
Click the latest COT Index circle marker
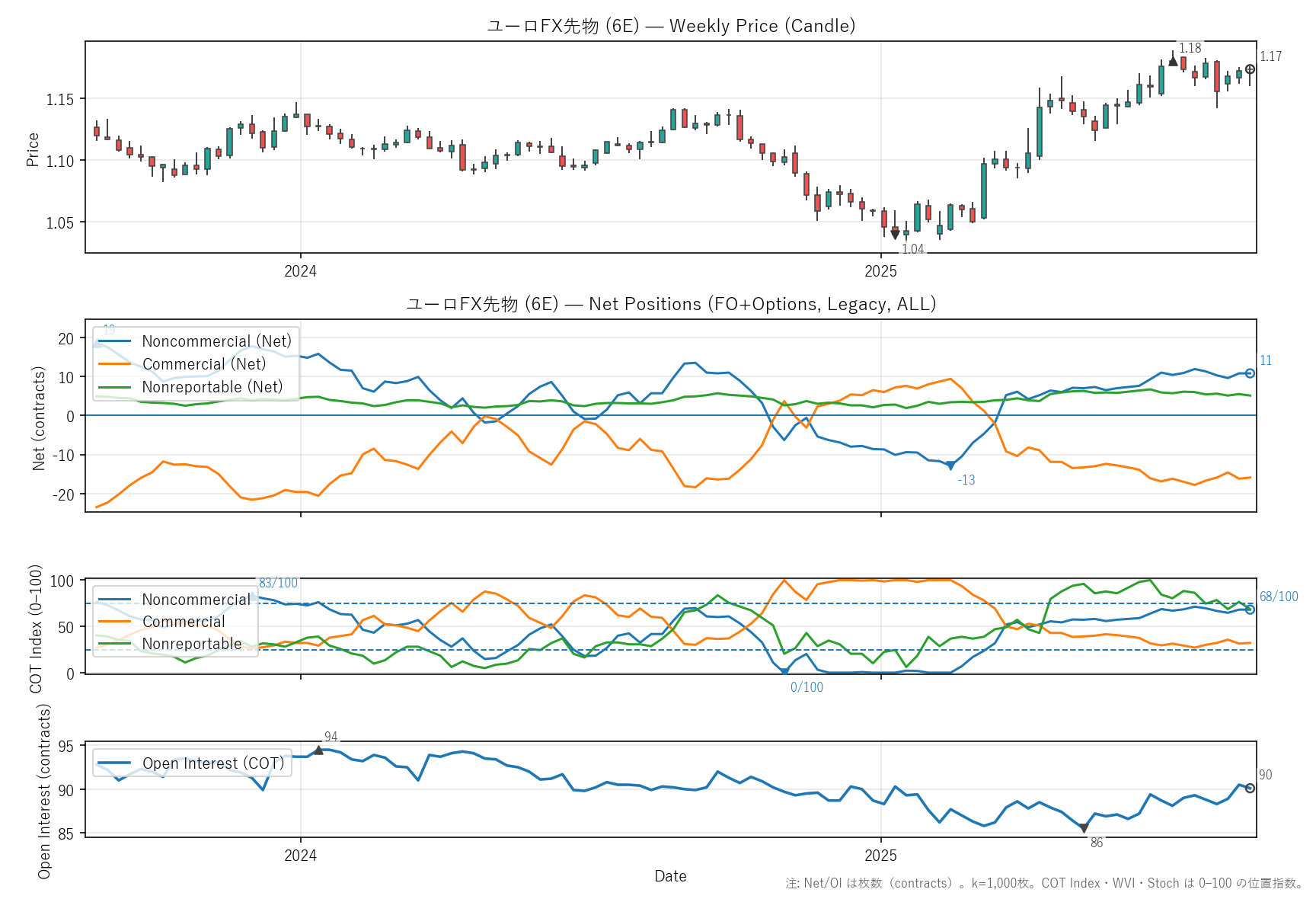[1250, 609]
